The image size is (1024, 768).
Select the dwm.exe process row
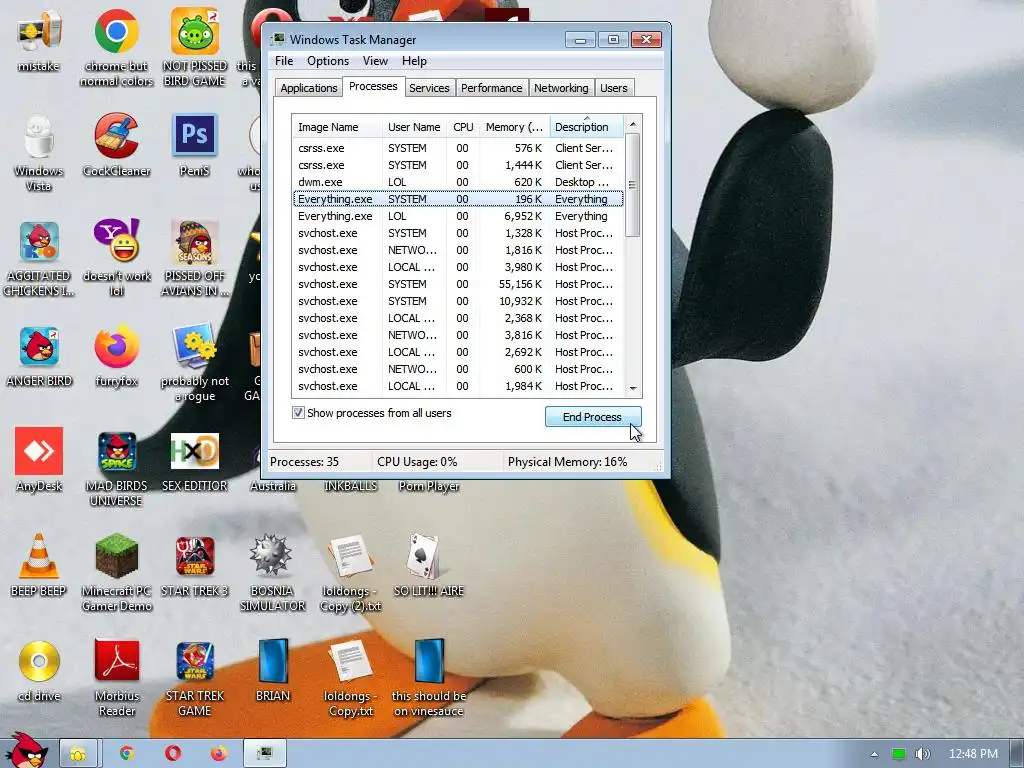pos(458,182)
